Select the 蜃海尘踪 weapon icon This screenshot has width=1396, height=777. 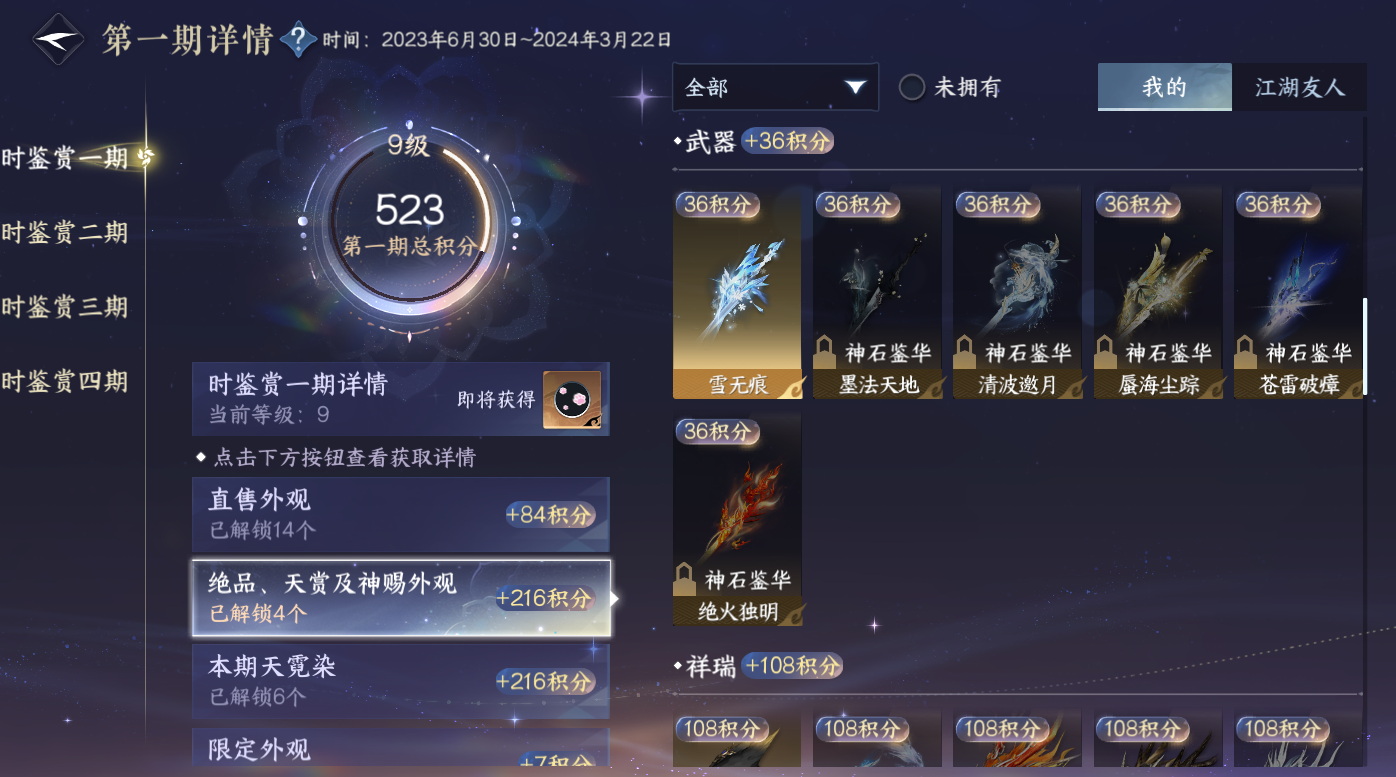coord(1158,292)
